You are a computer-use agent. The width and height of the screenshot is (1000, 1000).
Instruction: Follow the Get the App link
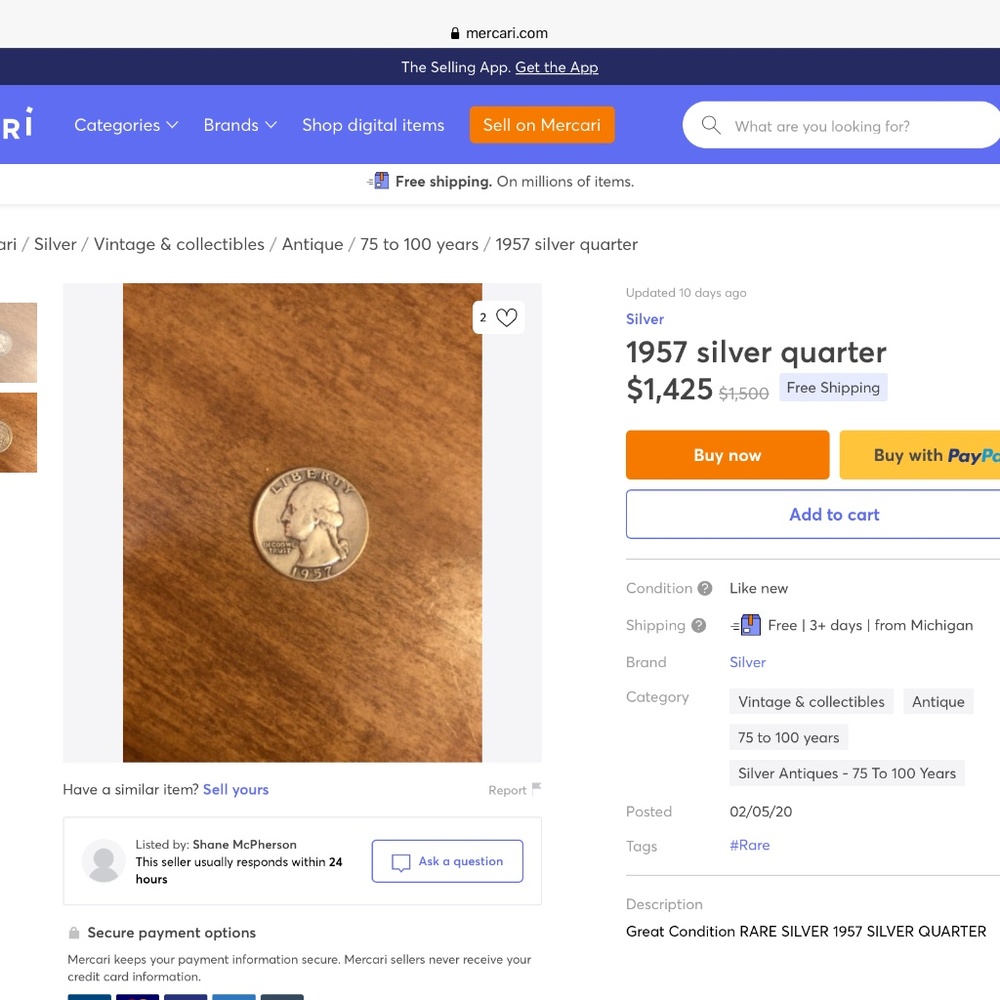pos(556,67)
